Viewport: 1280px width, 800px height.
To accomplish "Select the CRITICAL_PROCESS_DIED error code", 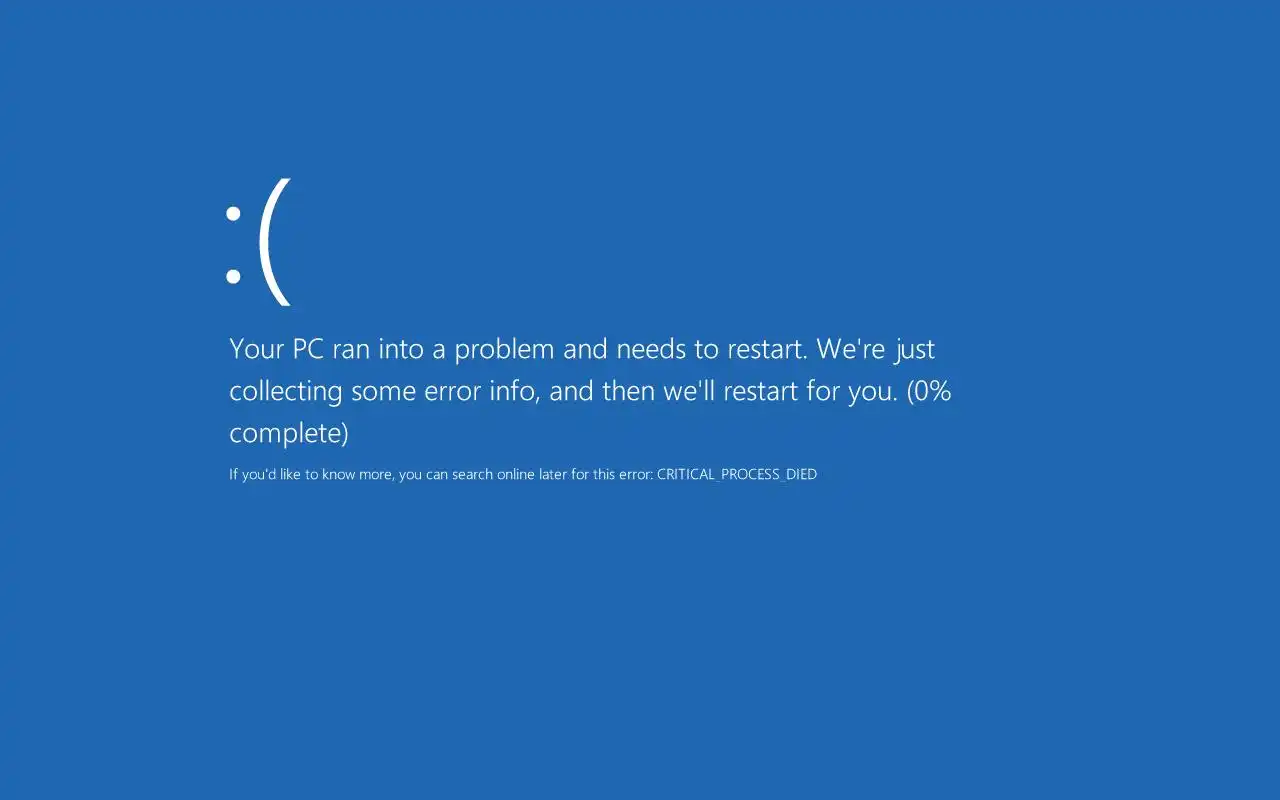I will point(737,475).
